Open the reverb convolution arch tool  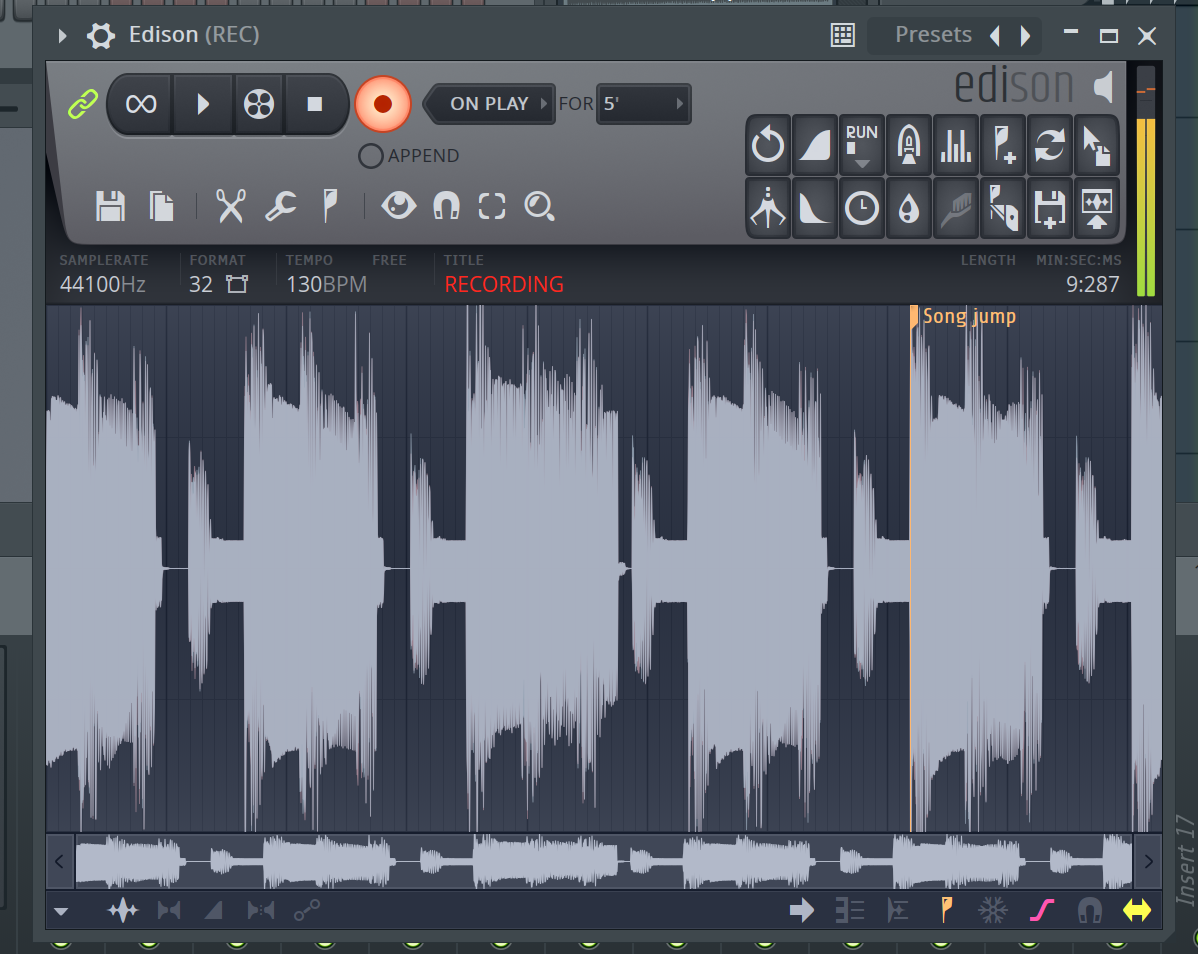pos(908,145)
